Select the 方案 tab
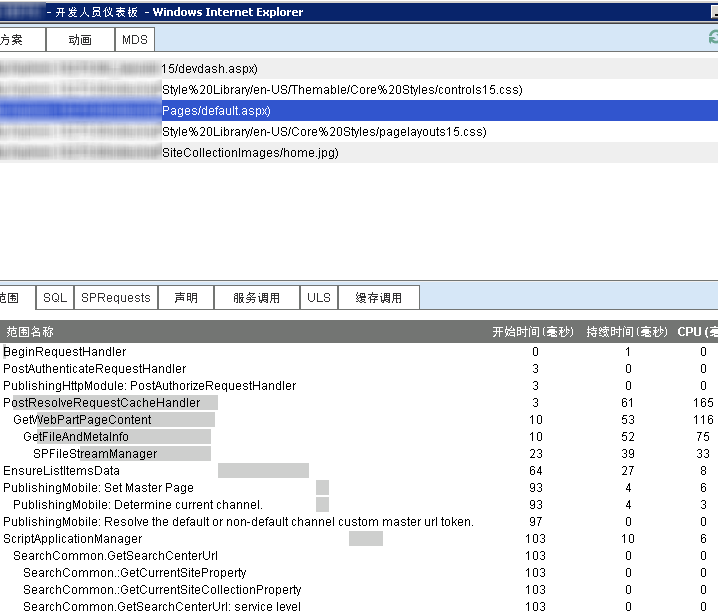The width and height of the screenshot is (718, 616). click(x=22, y=40)
